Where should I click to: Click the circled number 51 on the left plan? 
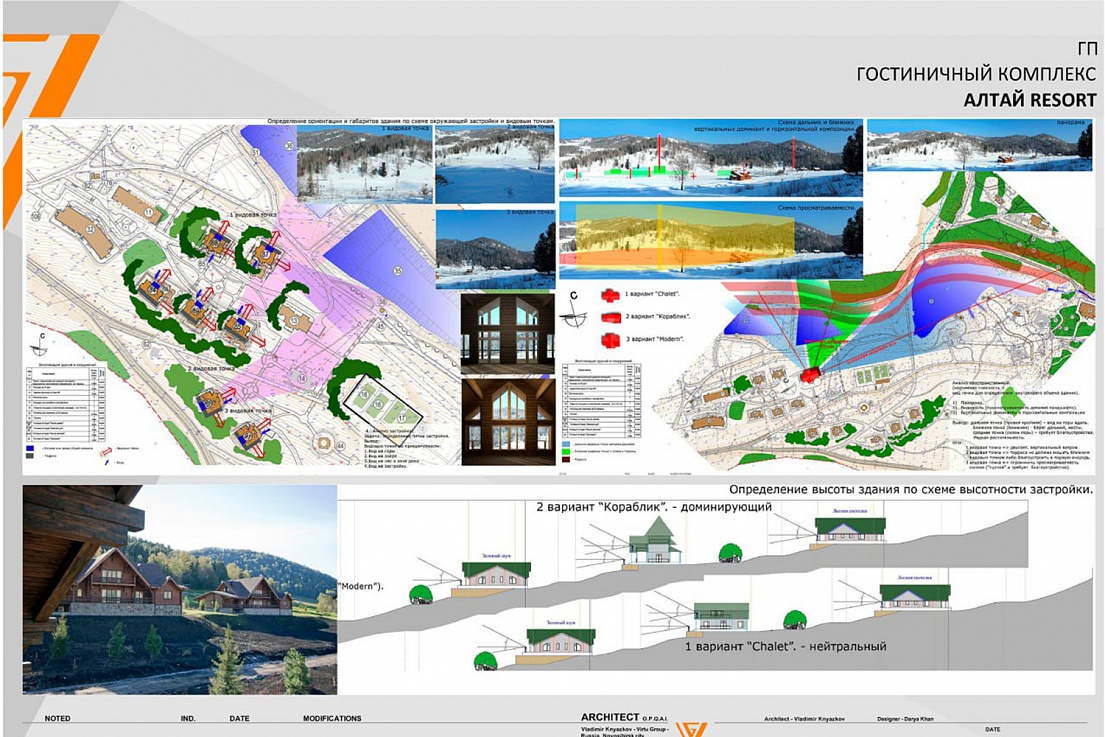(256, 152)
